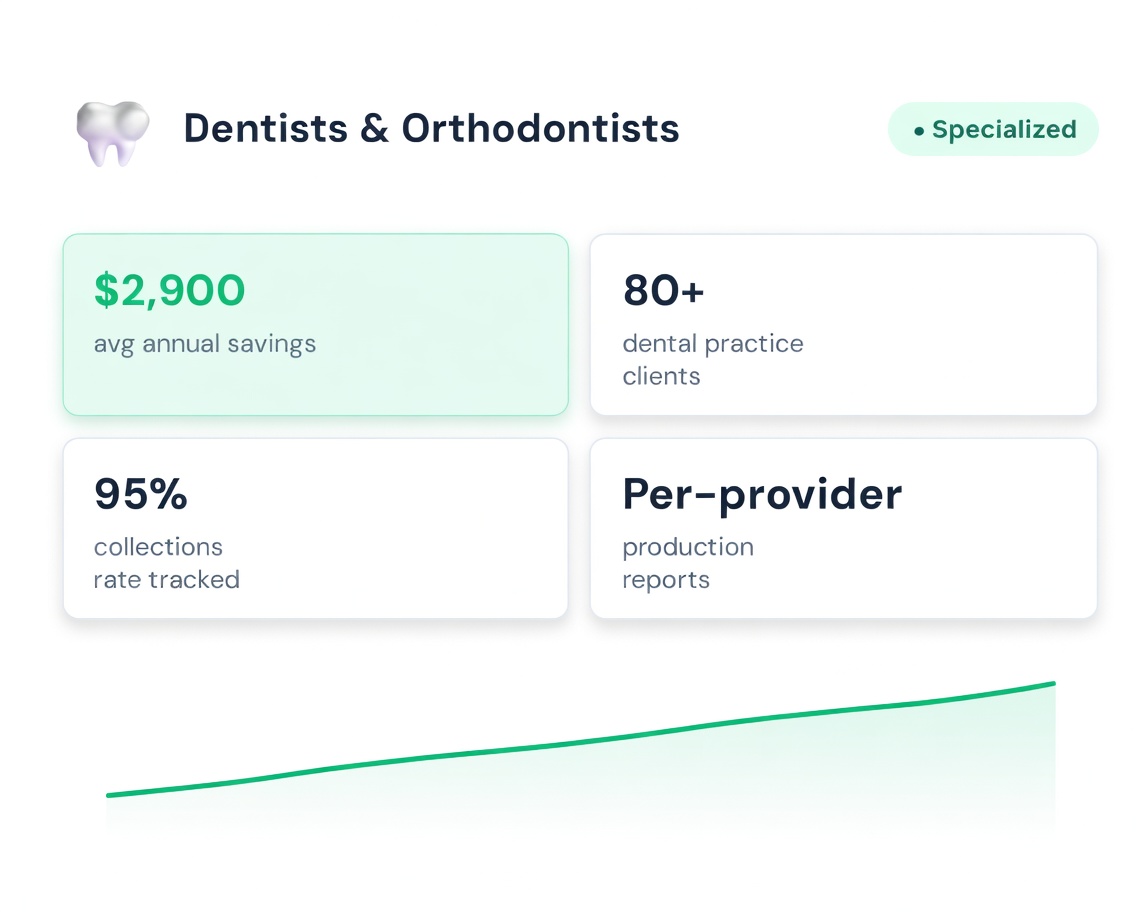Click the avg annual savings label
Viewport: 1136px width, 912px height.
click(x=204, y=344)
